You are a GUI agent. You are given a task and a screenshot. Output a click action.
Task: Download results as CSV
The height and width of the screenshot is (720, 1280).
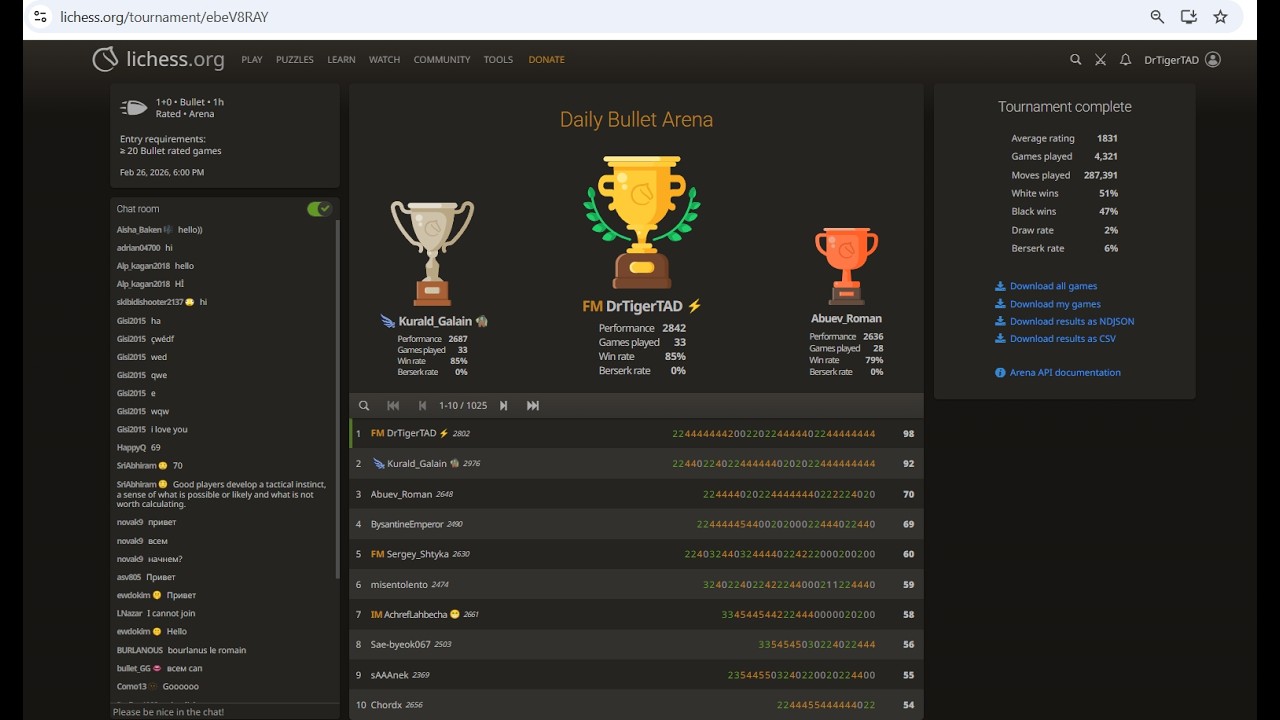1062,339
